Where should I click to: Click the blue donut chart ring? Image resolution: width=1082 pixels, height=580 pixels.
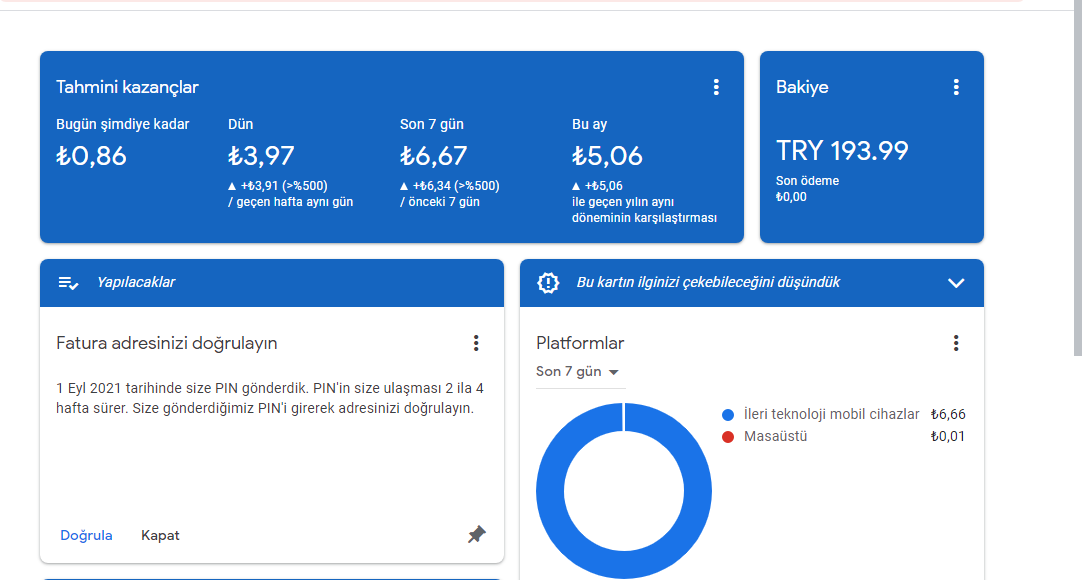click(x=552, y=490)
